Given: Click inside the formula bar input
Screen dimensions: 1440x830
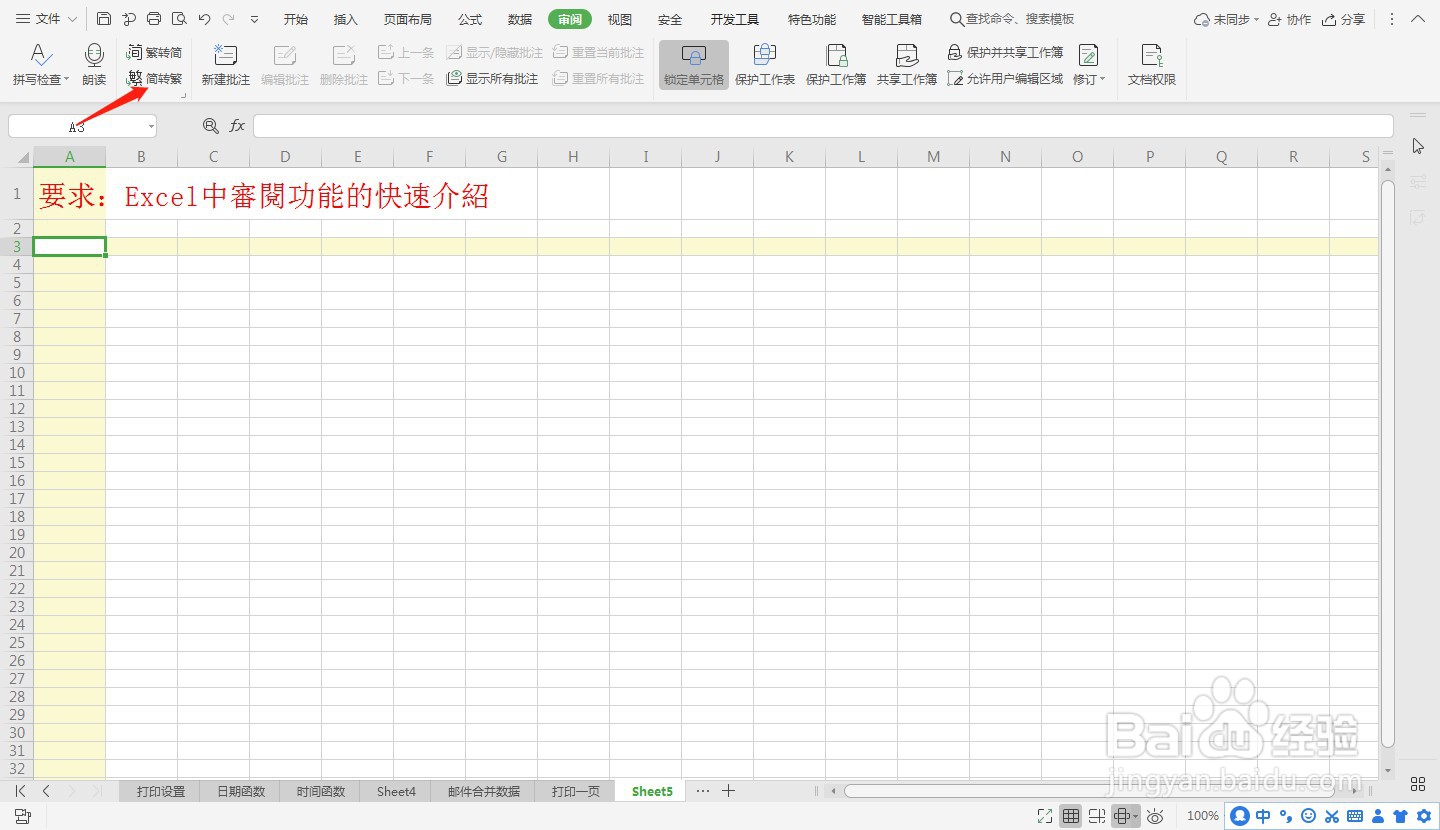Looking at the screenshot, I should coord(823,126).
